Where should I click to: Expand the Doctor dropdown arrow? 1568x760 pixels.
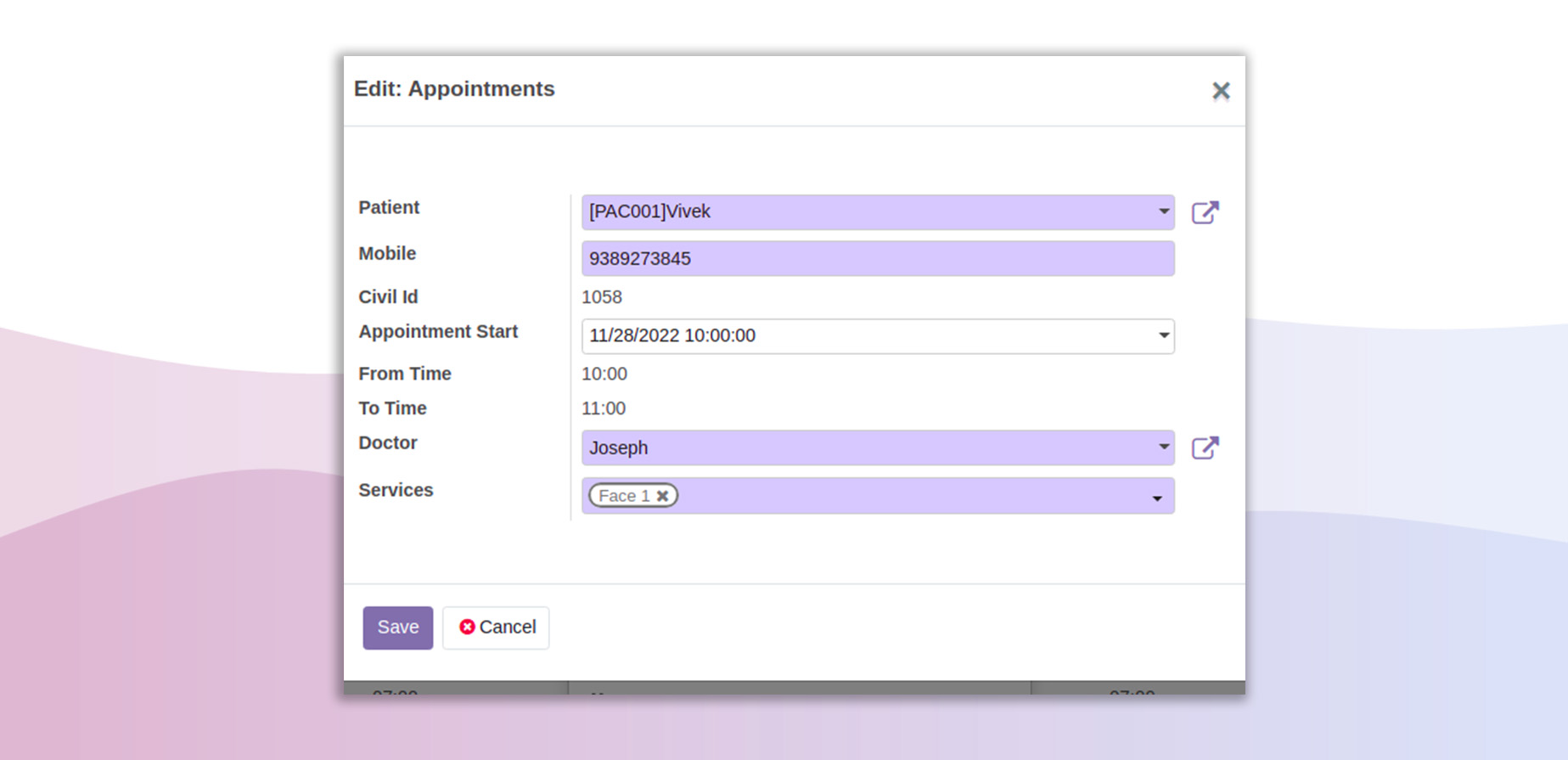pos(1163,447)
